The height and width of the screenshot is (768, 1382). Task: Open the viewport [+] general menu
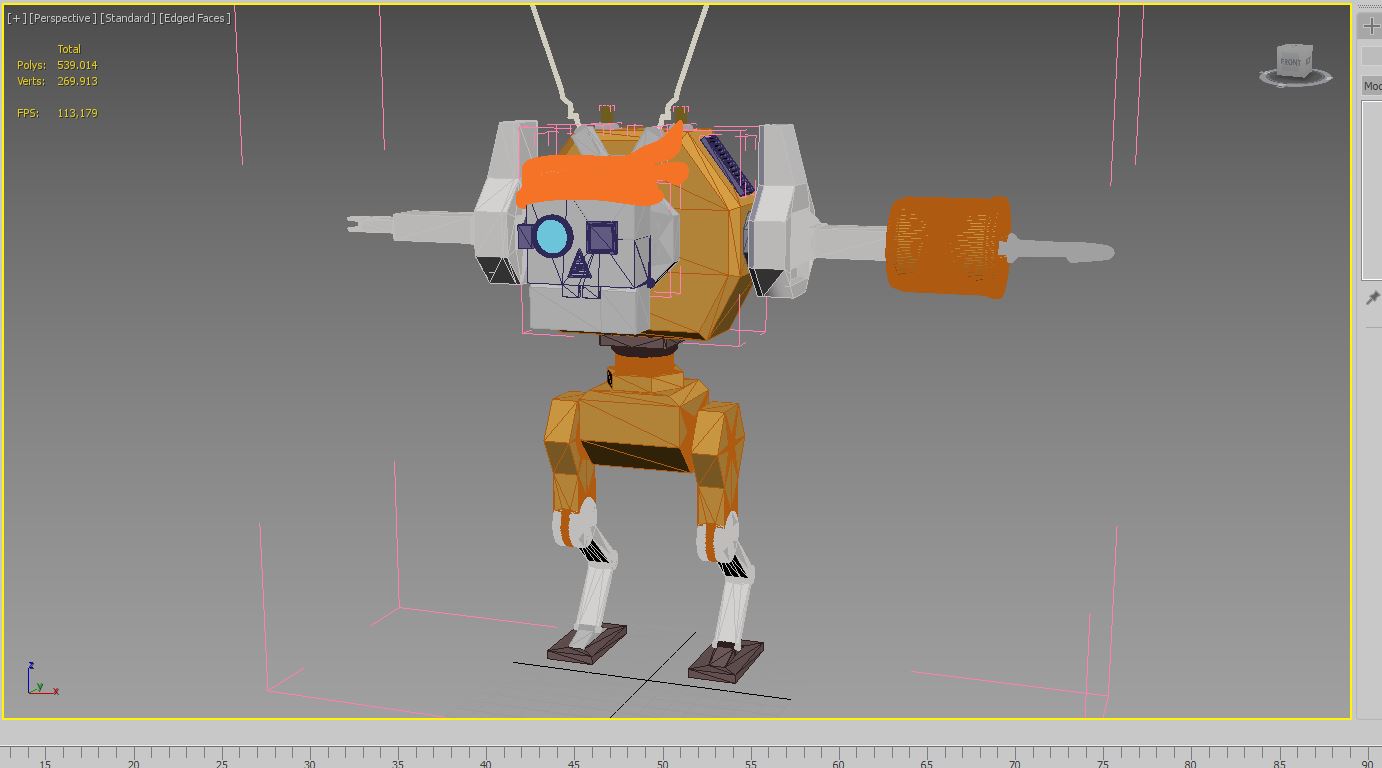click(x=16, y=18)
